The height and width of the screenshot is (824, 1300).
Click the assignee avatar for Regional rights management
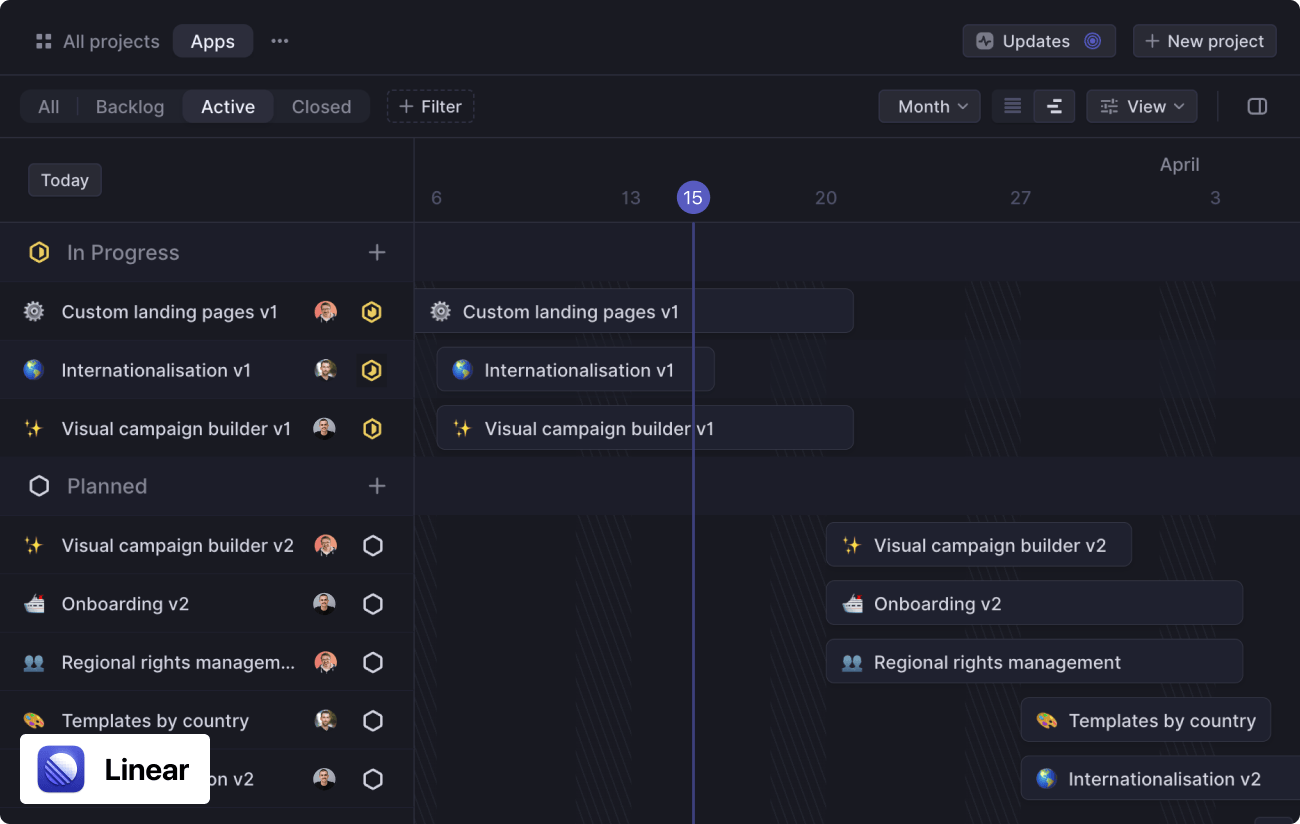tap(325, 662)
